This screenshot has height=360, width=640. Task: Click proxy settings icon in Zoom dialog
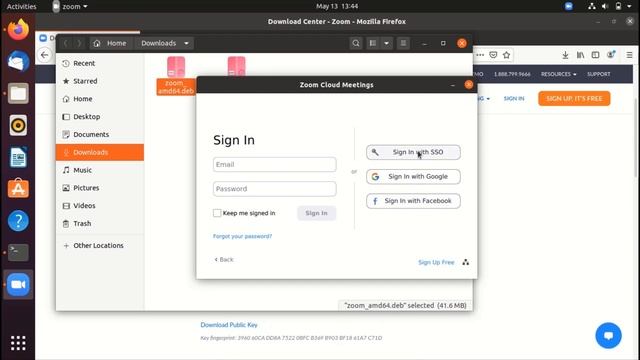pos(466,262)
